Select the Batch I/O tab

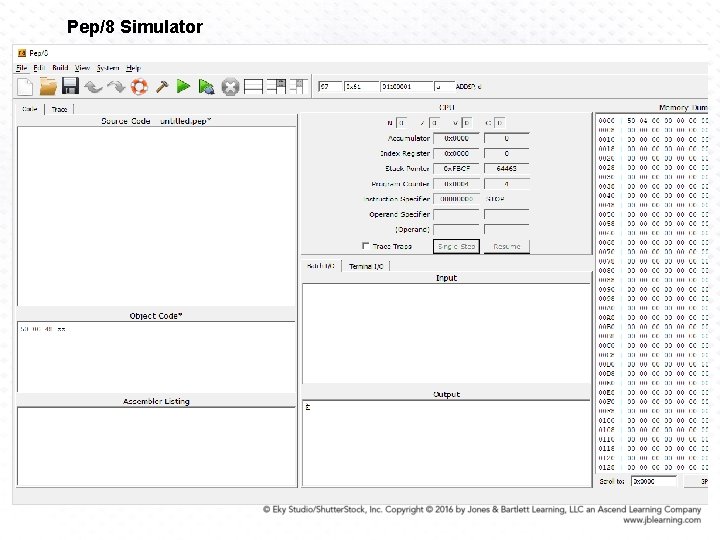click(321, 266)
